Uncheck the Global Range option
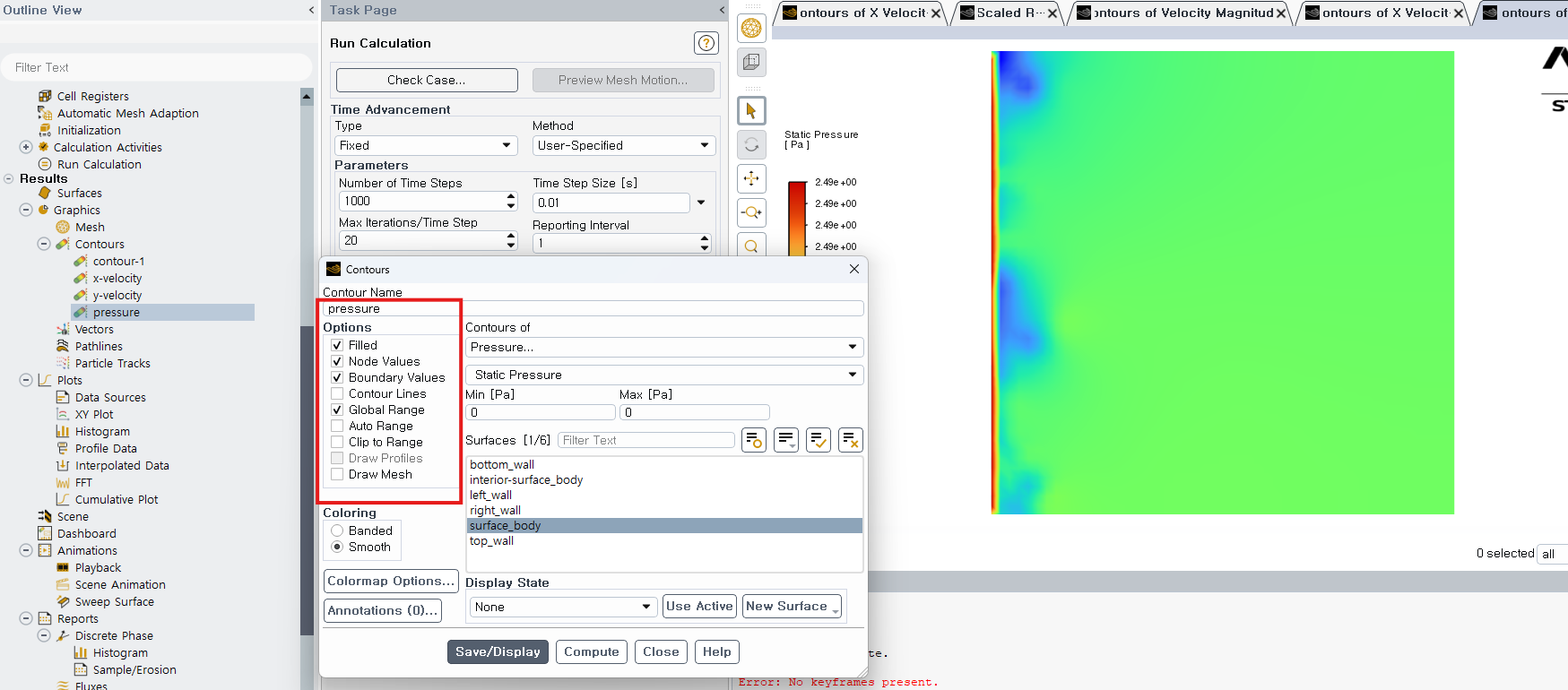The image size is (1568, 690). (337, 410)
